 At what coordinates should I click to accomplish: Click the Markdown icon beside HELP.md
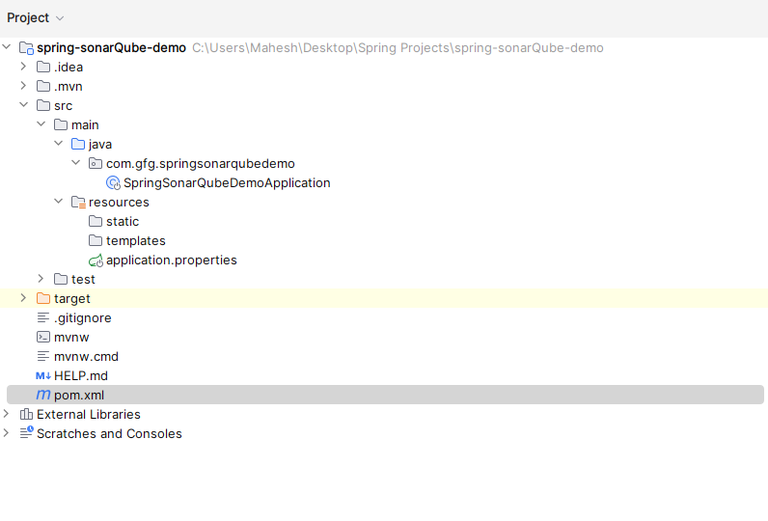[43, 376]
